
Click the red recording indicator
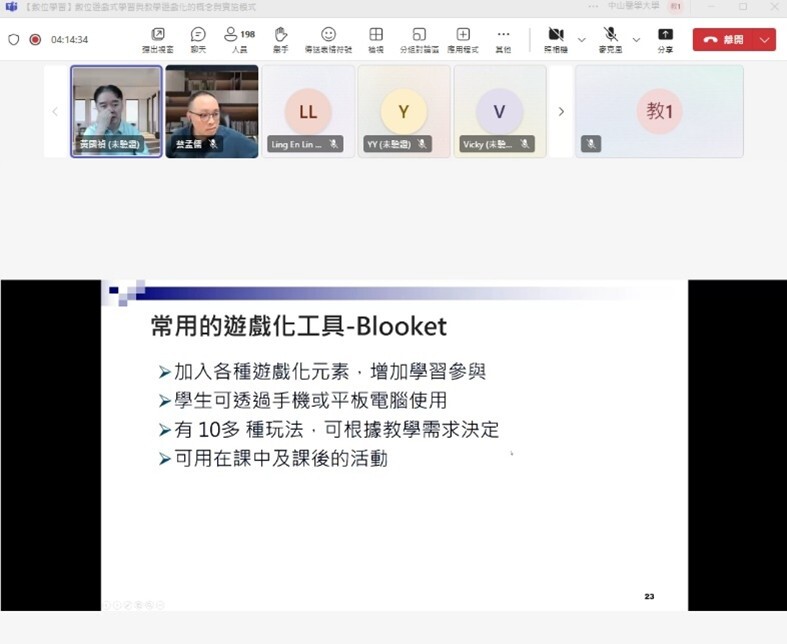tap(35, 40)
